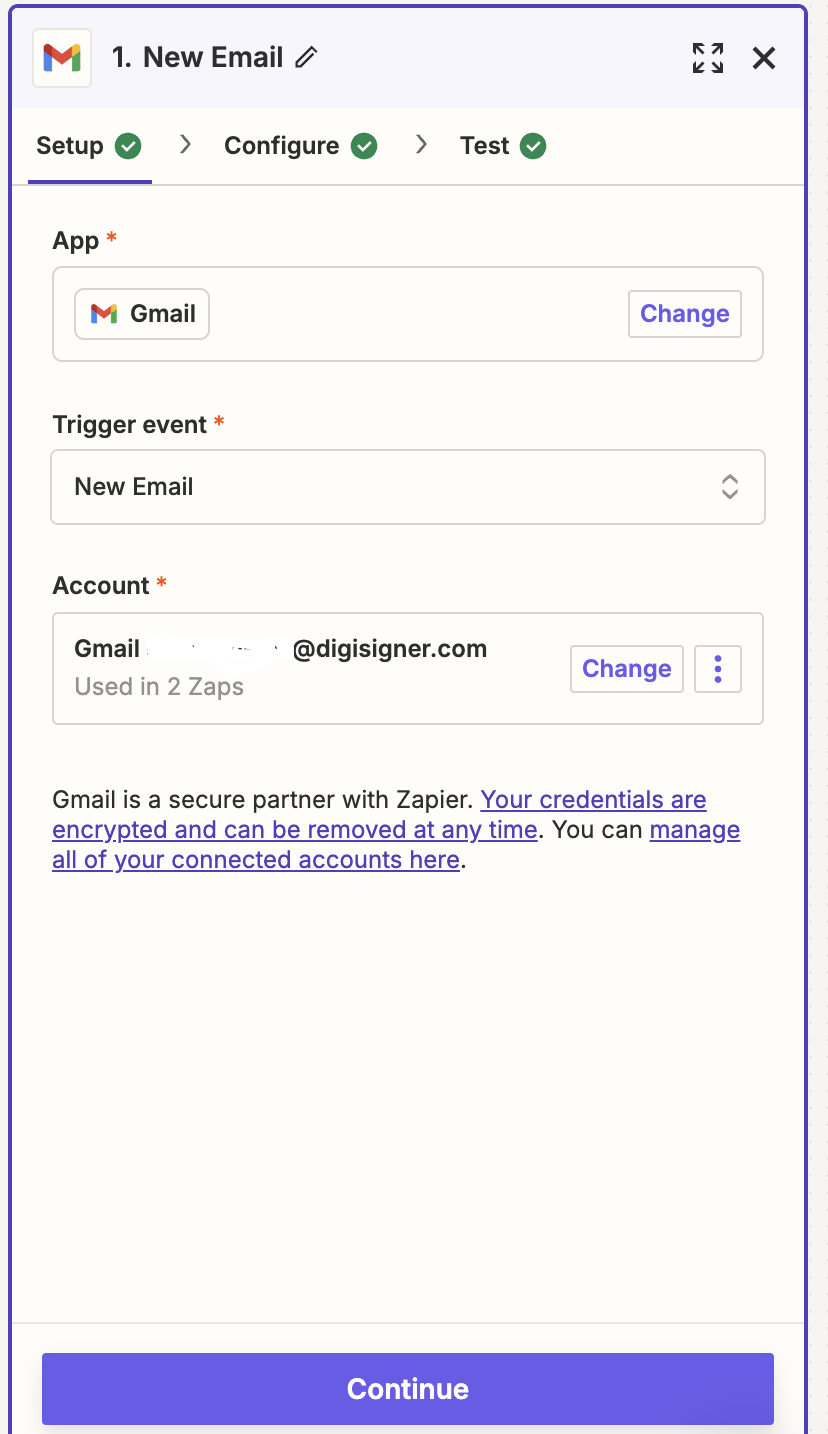This screenshot has height=1434, width=828.
Task: Click the up-down arrows on New Email selector
Action: tap(730, 487)
